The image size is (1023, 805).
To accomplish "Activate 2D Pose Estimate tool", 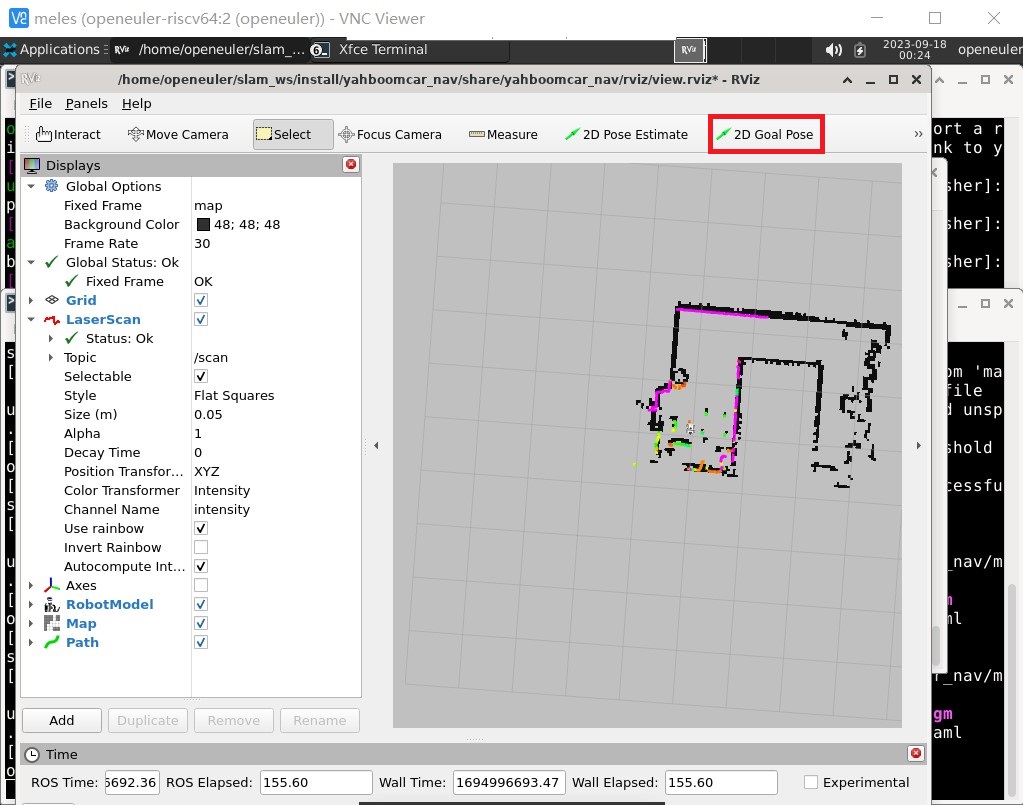I will click(626, 134).
